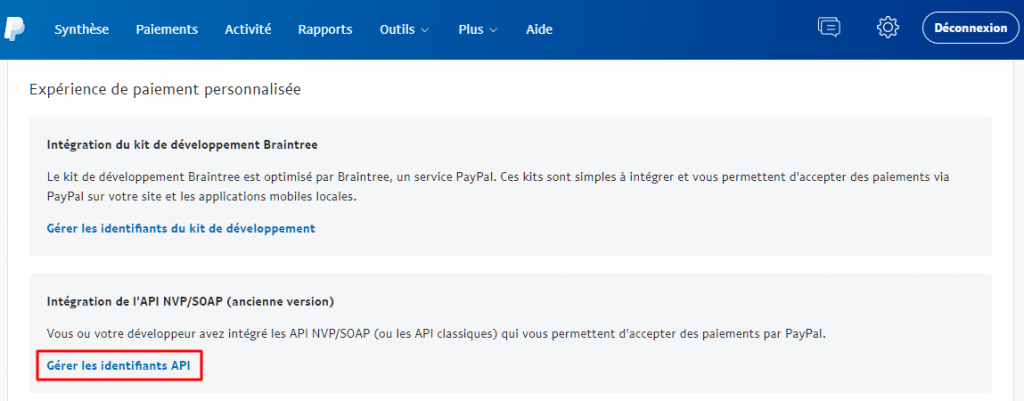
Task: Open the Aide help page
Action: click(x=539, y=29)
